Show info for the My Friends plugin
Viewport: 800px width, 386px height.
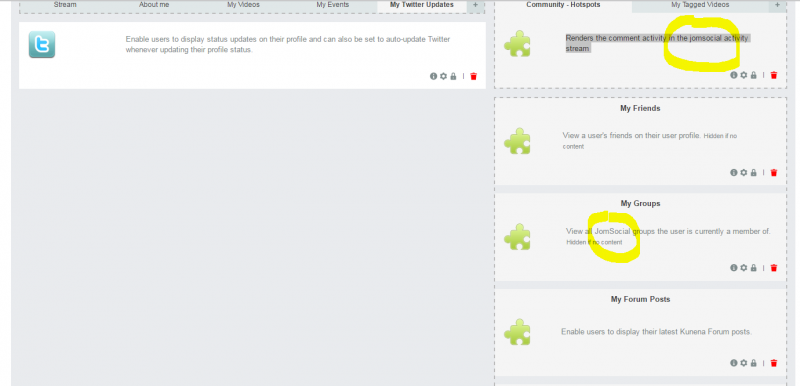coord(734,172)
